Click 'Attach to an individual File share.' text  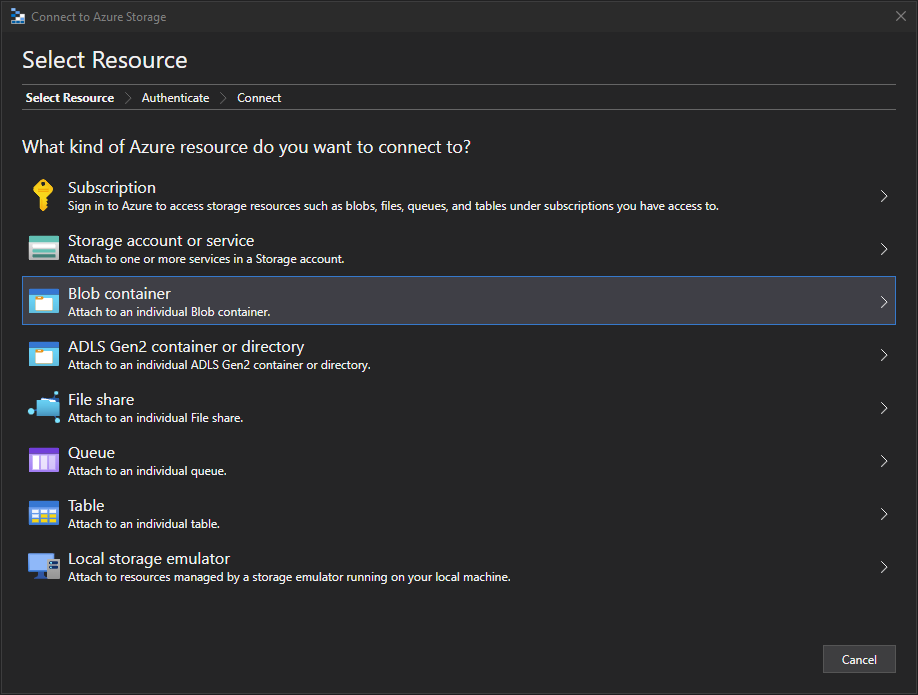pos(155,418)
